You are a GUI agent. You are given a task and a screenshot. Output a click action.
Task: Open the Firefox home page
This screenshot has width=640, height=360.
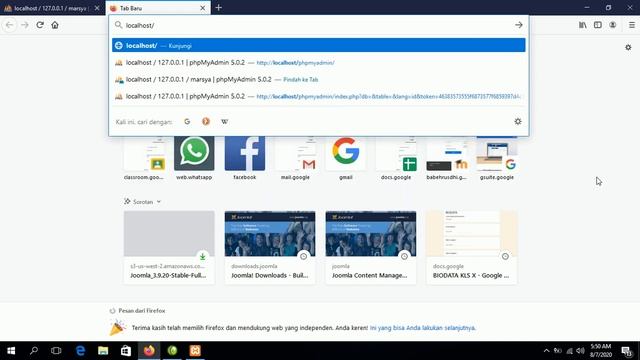coord(55,25)
